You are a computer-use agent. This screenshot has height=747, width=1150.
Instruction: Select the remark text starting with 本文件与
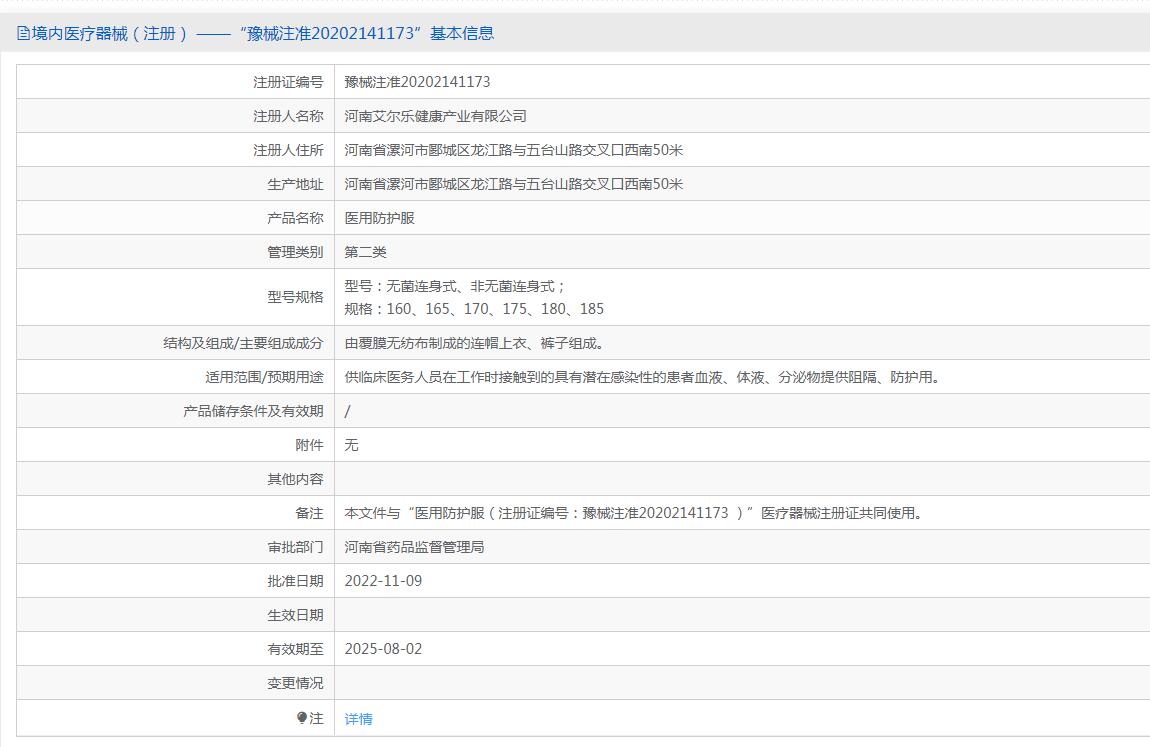click(x=634, y=513)
